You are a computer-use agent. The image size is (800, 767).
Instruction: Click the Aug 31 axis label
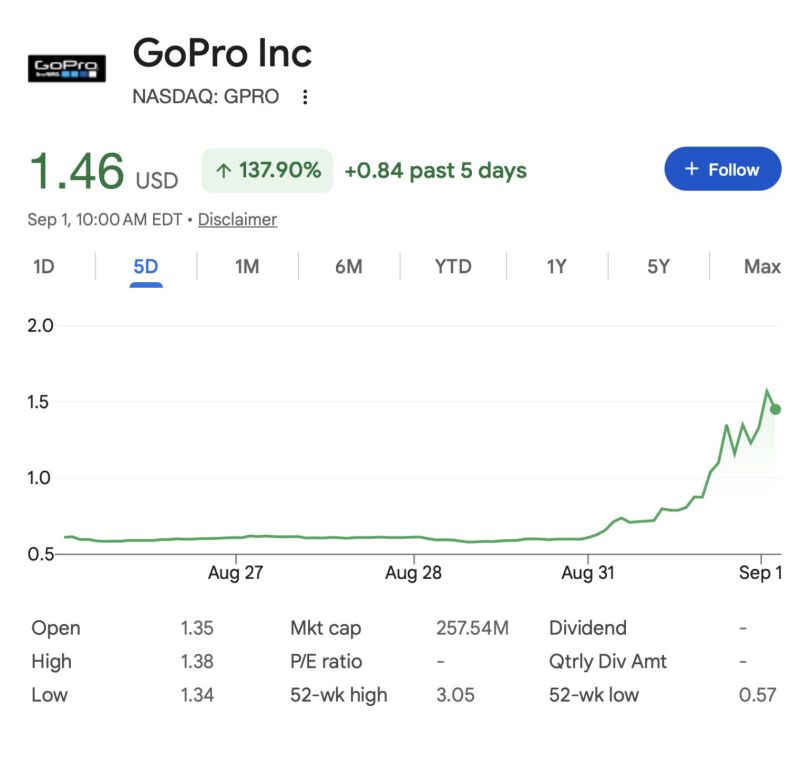pyautogui.click(x=588, y=573)
